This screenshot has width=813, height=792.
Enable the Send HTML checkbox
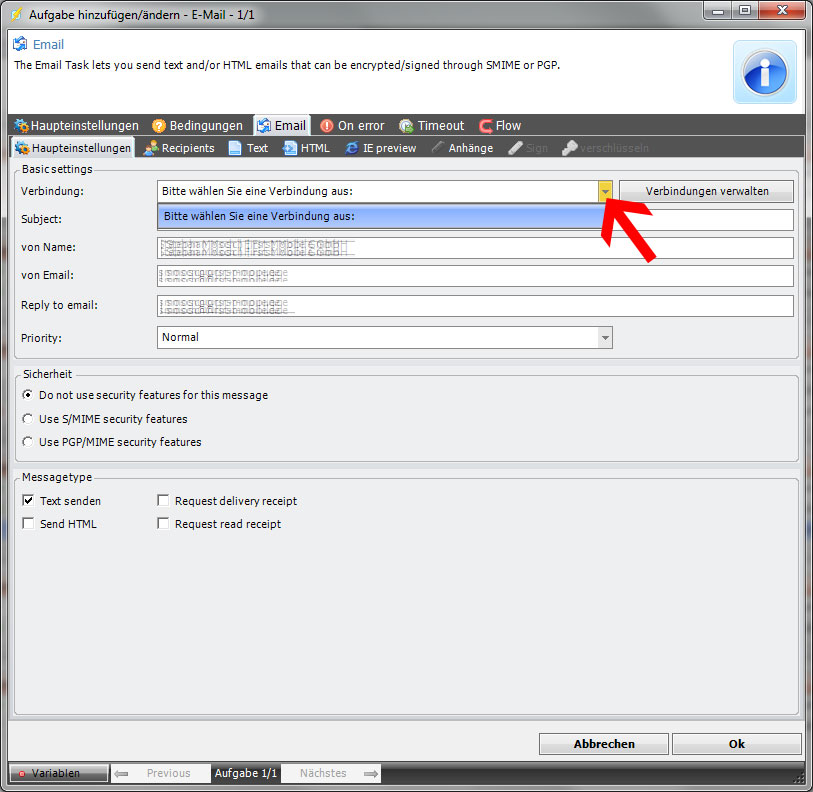28,524
